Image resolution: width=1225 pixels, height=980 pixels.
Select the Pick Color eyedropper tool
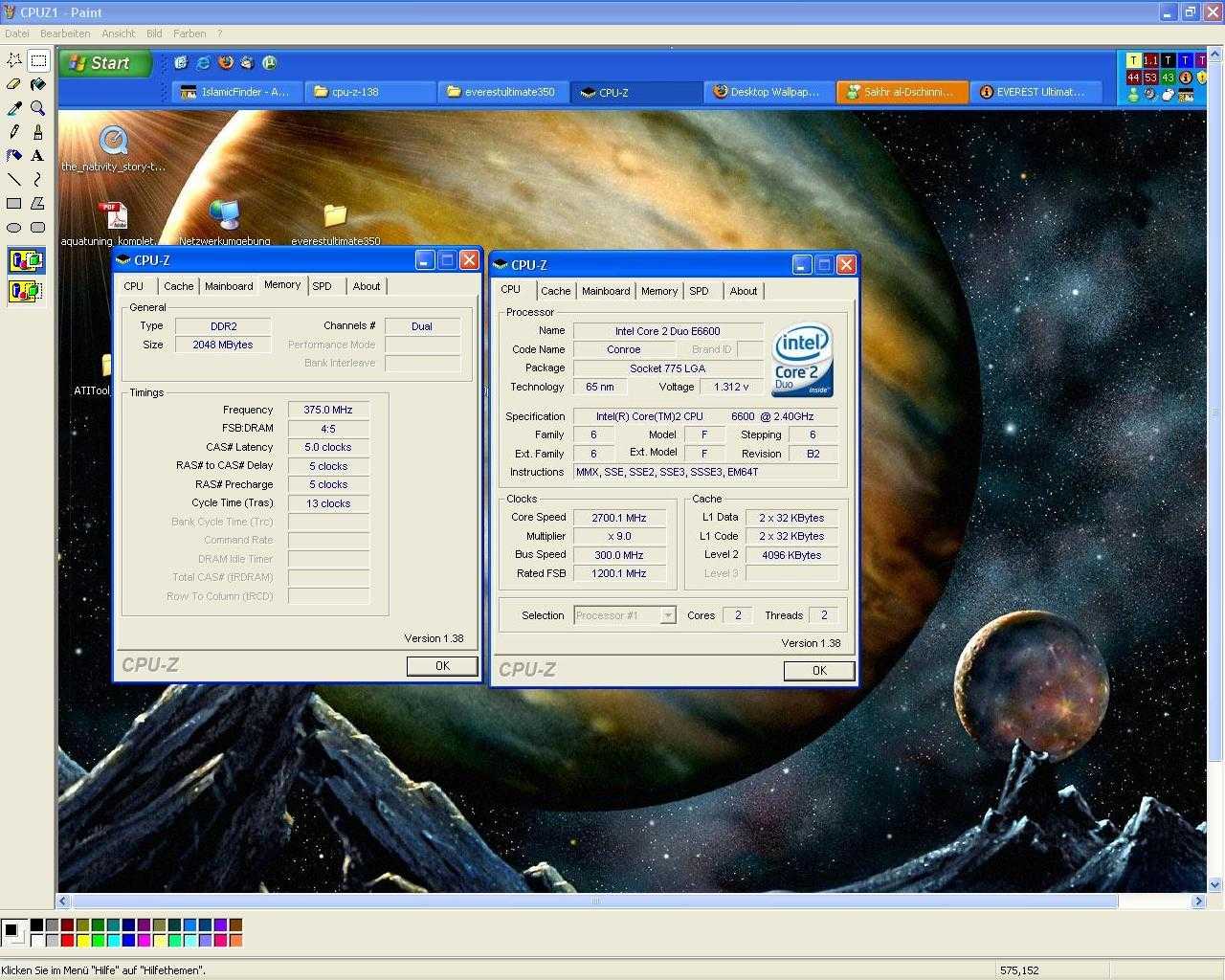pyautogui.click(x=14, y=108)
